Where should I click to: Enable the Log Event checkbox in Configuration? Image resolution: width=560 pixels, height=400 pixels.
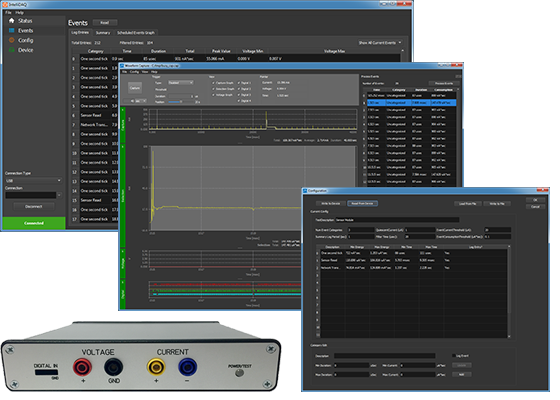click(x=454, y=356)
